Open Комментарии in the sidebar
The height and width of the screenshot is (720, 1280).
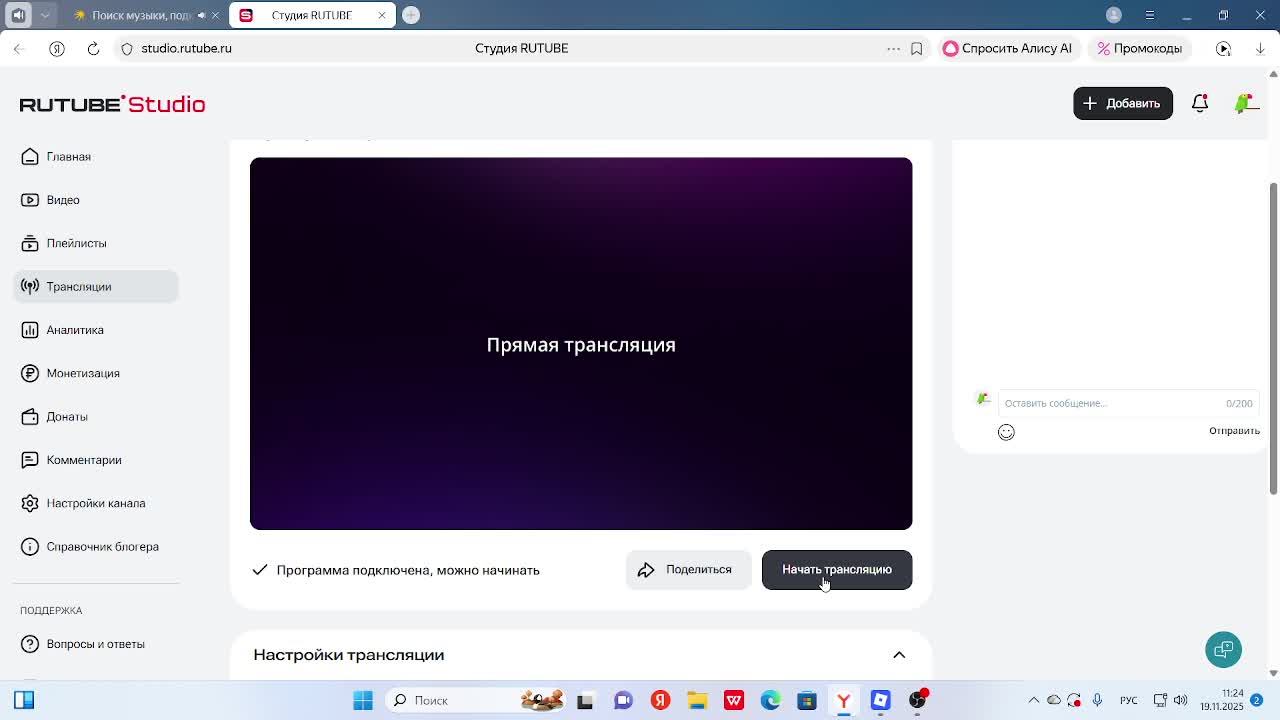[96, 460]
